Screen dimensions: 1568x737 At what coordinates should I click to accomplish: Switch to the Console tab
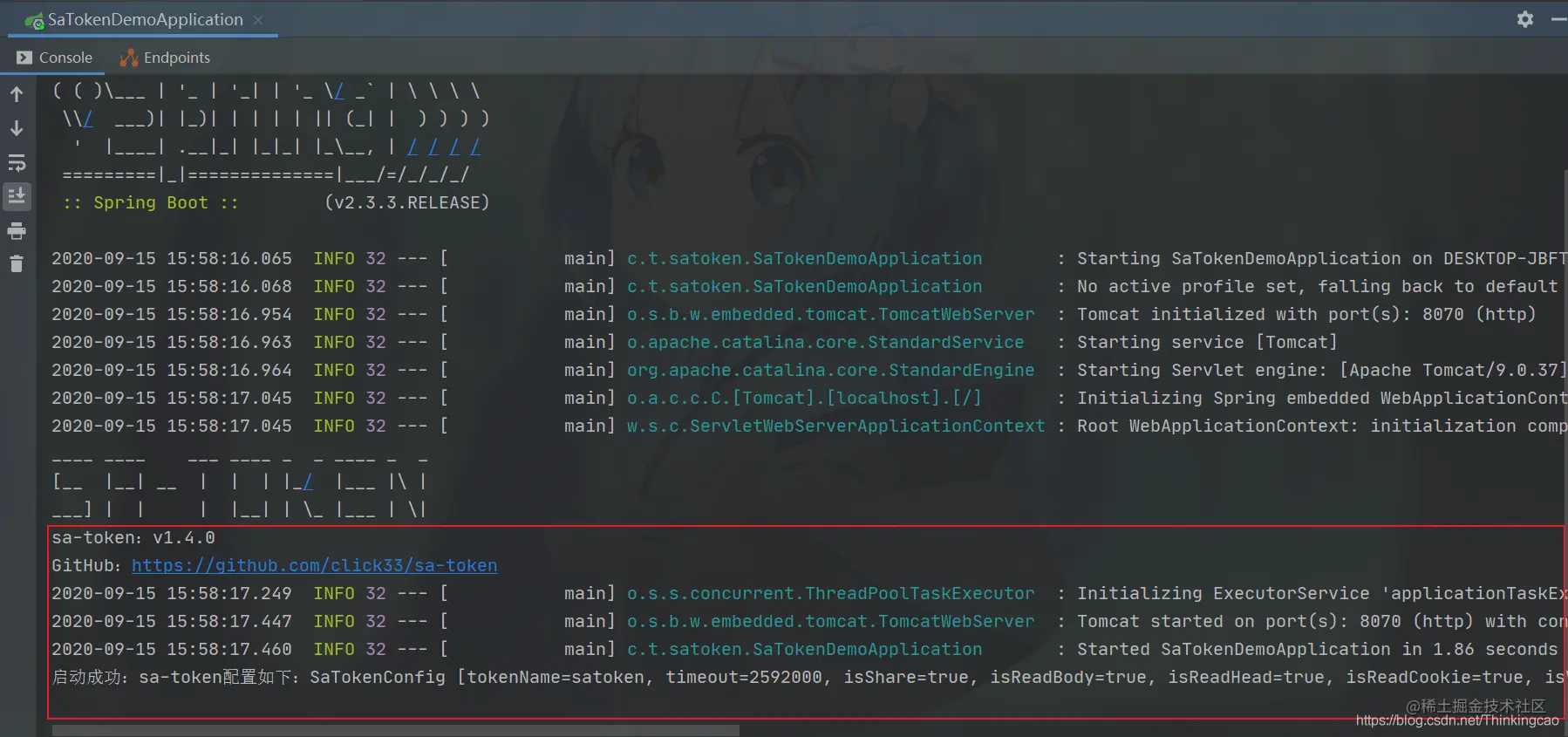pos(54,58)
